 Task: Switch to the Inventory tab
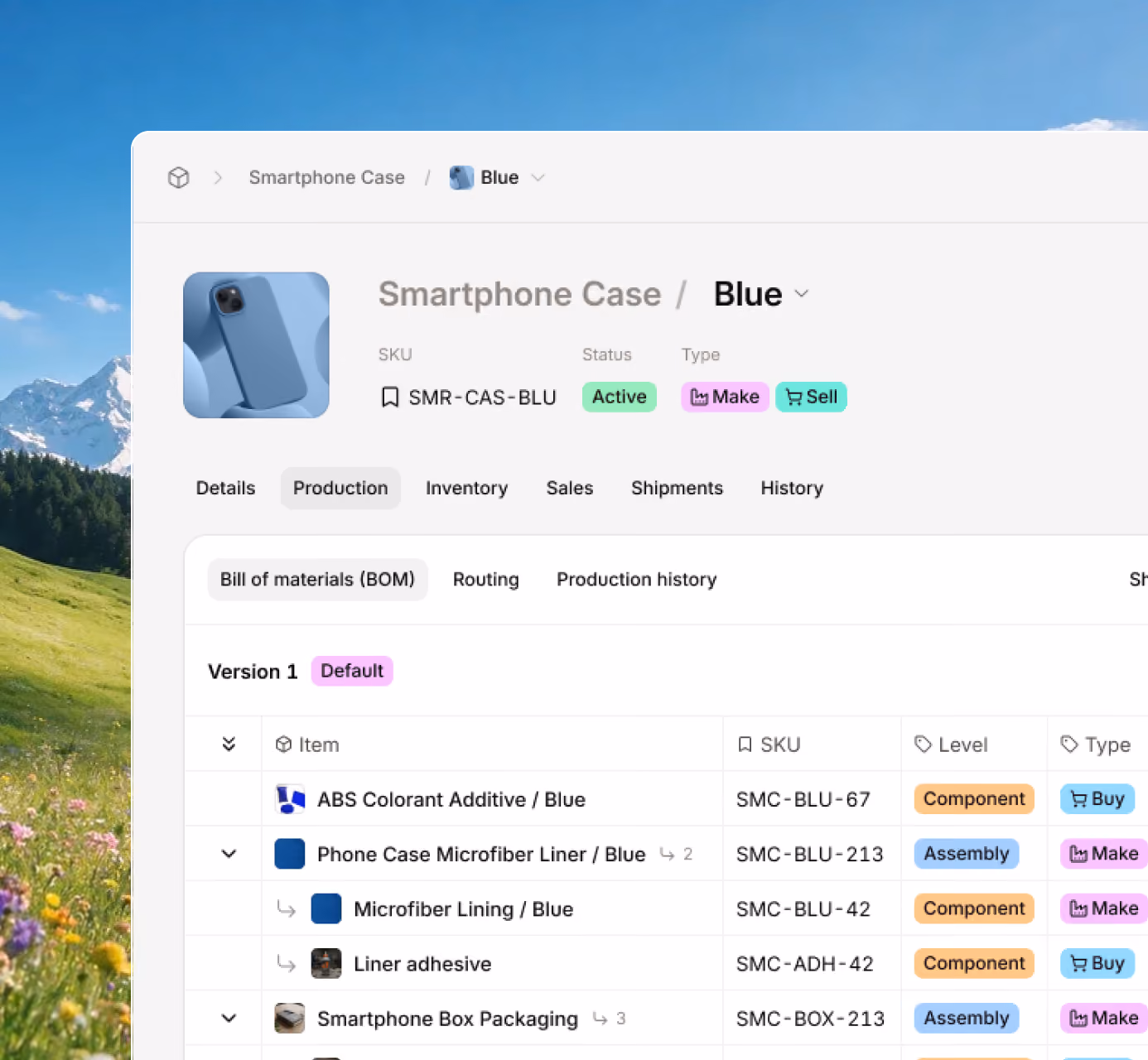[x=466, y=489]
